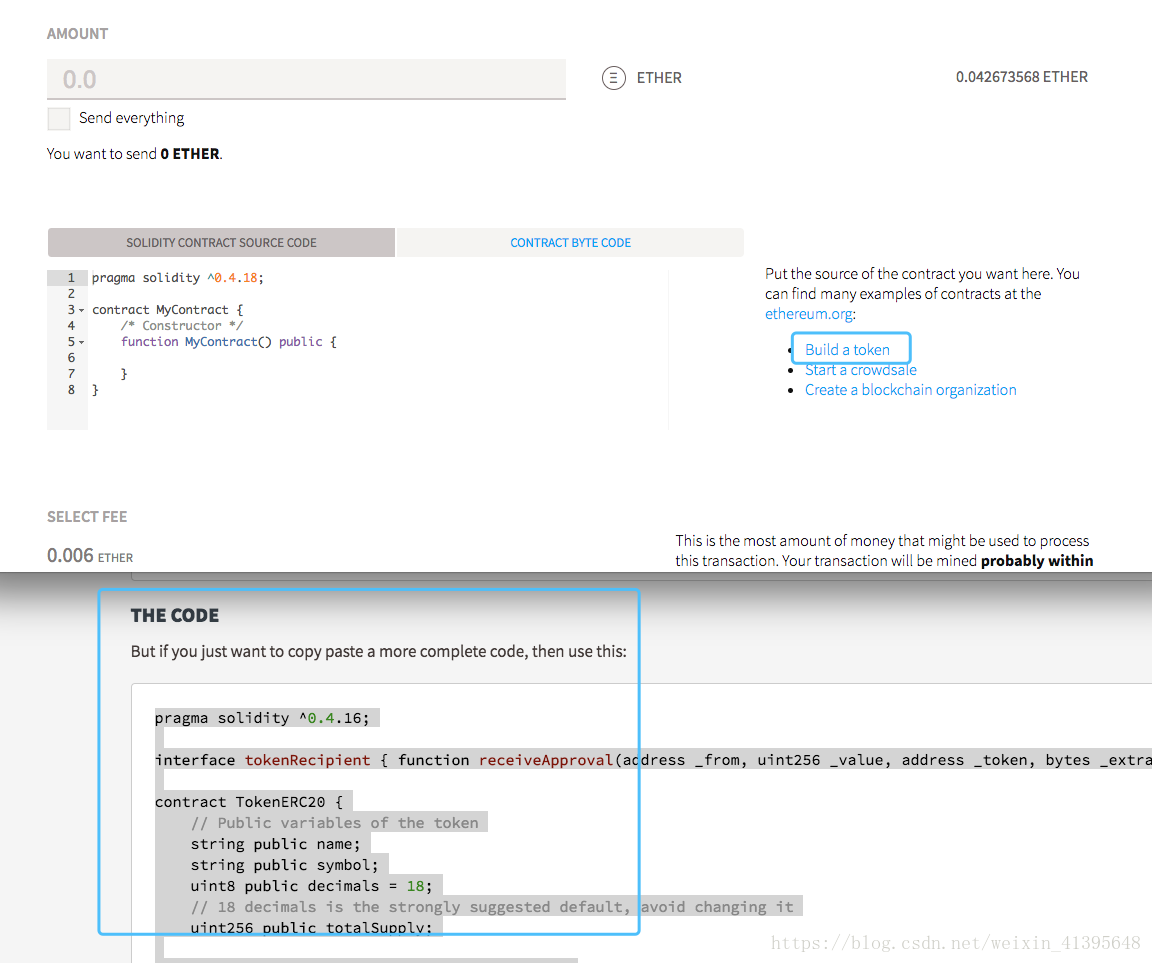Click the Public variables comment line
This screenshot has height=963, width=1152.
click(x=334, y=823)
